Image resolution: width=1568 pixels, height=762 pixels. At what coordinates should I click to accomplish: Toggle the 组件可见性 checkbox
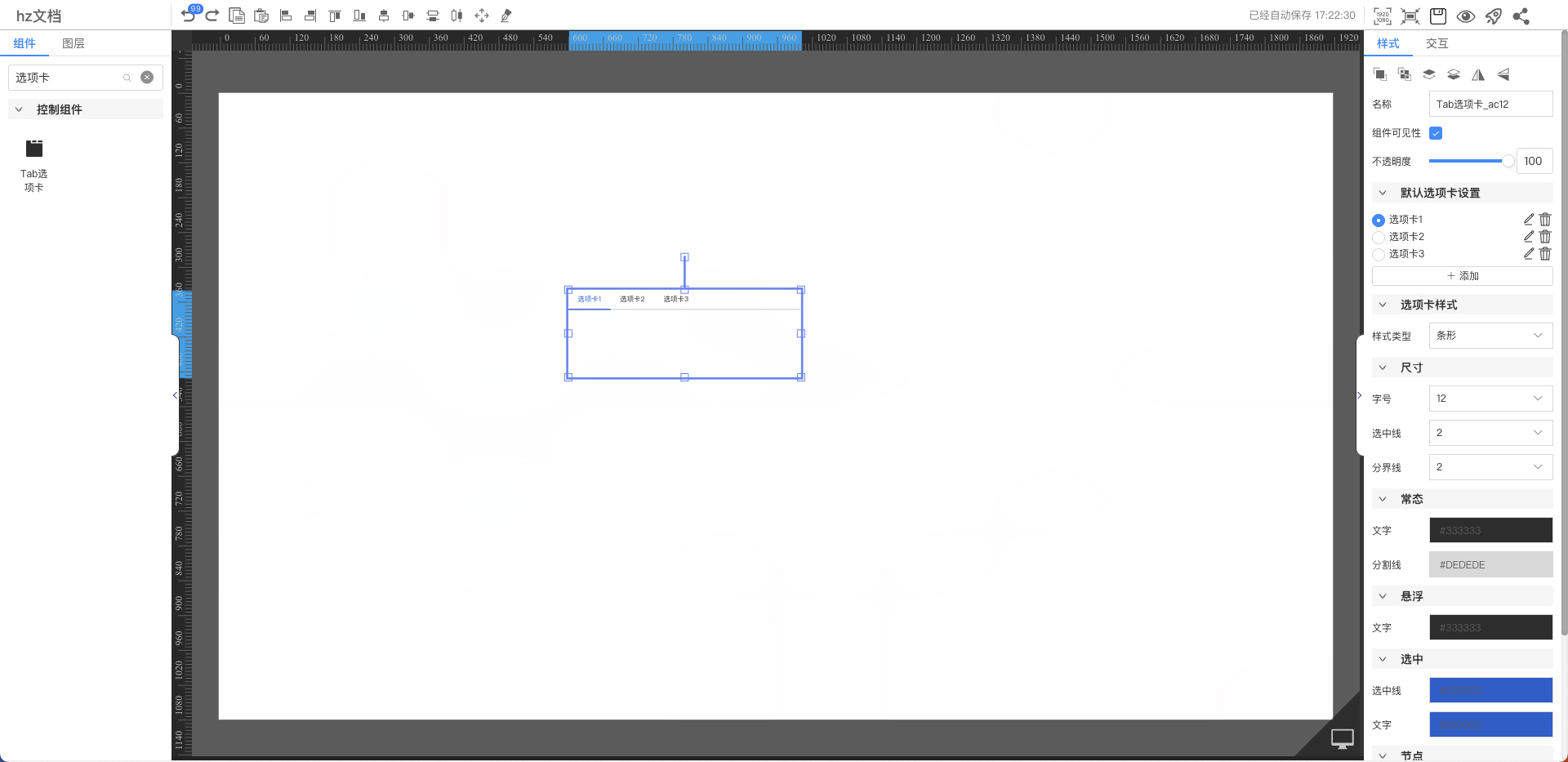click(x=1436, y=133)
